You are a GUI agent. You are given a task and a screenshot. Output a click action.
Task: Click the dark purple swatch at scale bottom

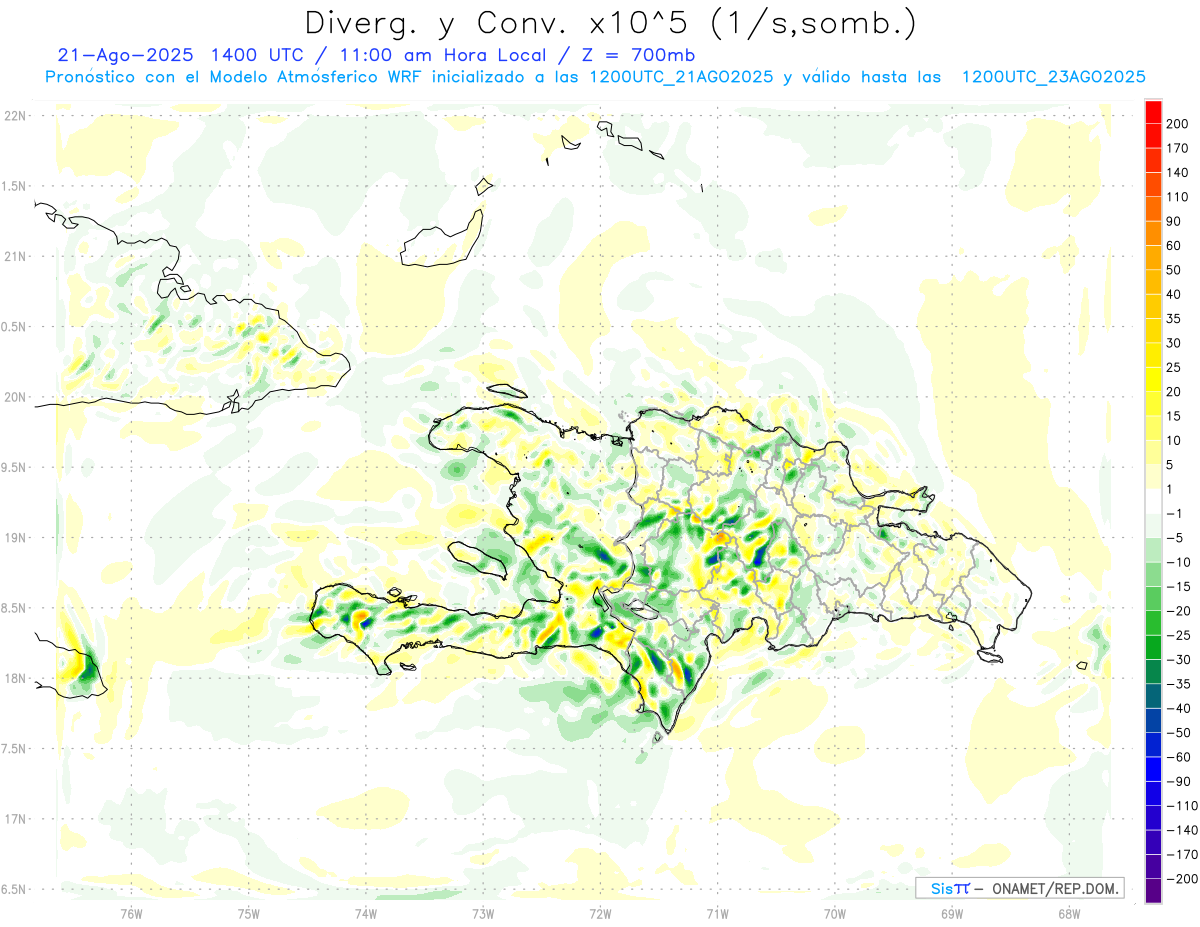pos(1153,892)
